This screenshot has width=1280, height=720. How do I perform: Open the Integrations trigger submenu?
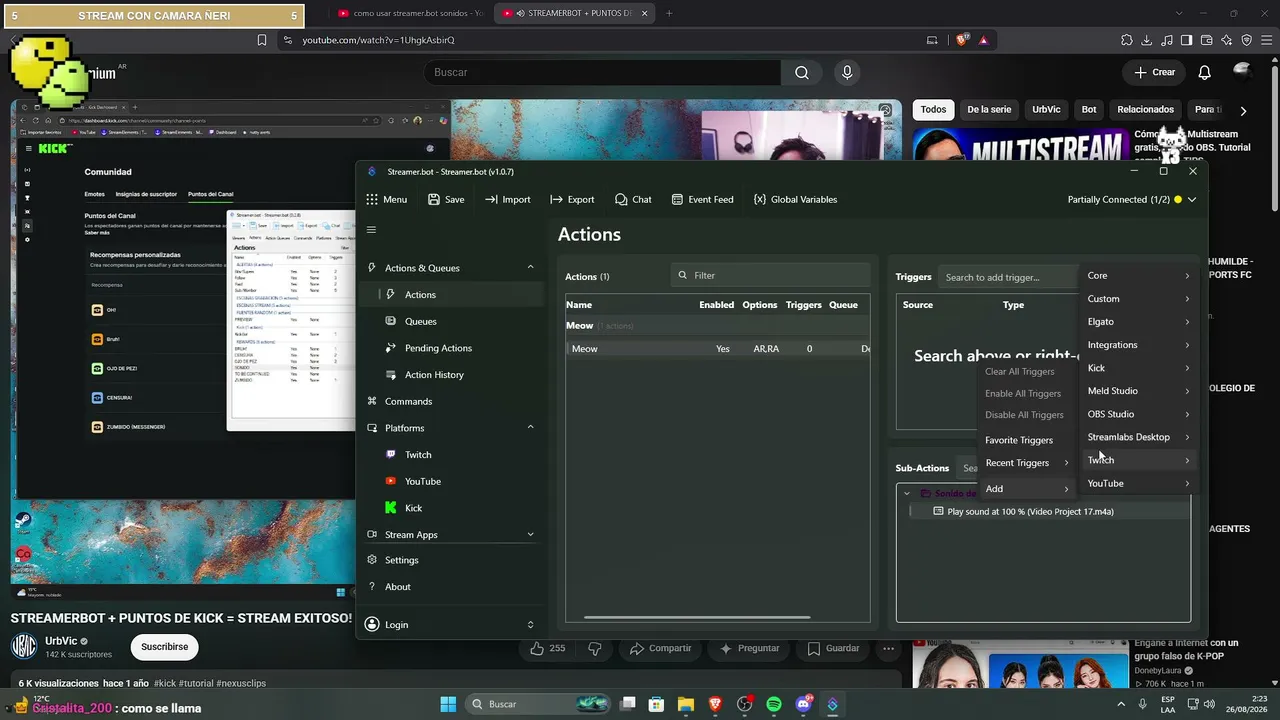[1139, 345]
